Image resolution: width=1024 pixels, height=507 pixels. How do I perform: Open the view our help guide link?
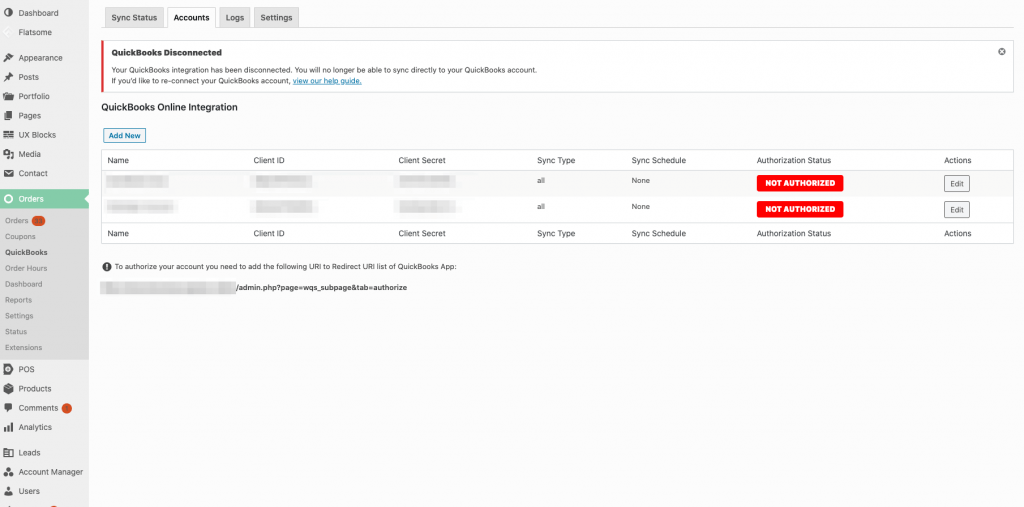pyautogui.click(x=327, y=81)
